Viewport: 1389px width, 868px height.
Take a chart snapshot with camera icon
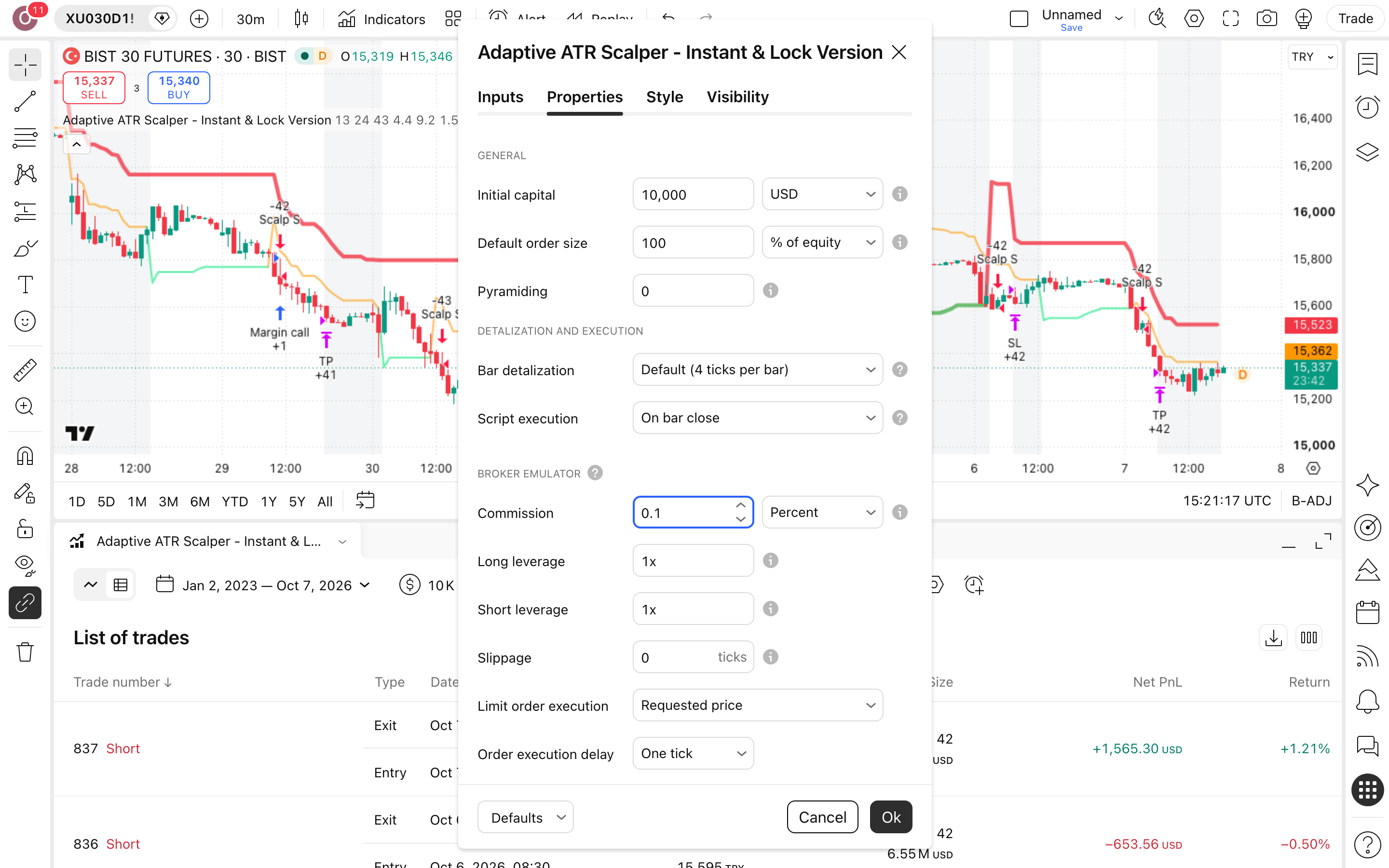[1267, 19]
